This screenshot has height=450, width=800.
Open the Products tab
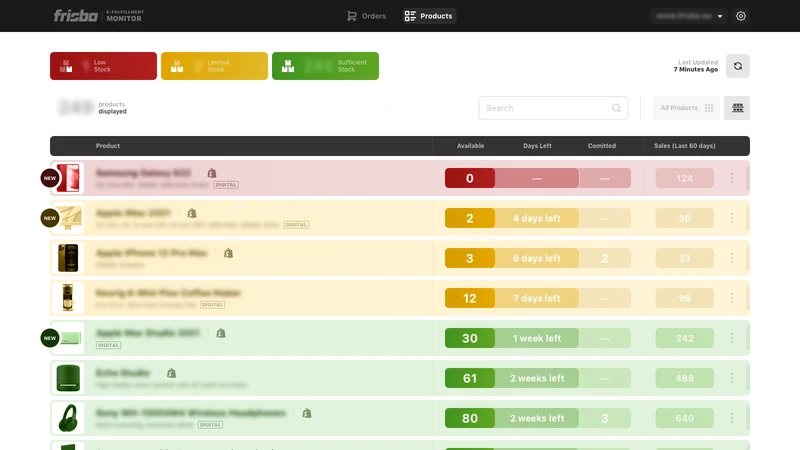(x=429, y=16)
